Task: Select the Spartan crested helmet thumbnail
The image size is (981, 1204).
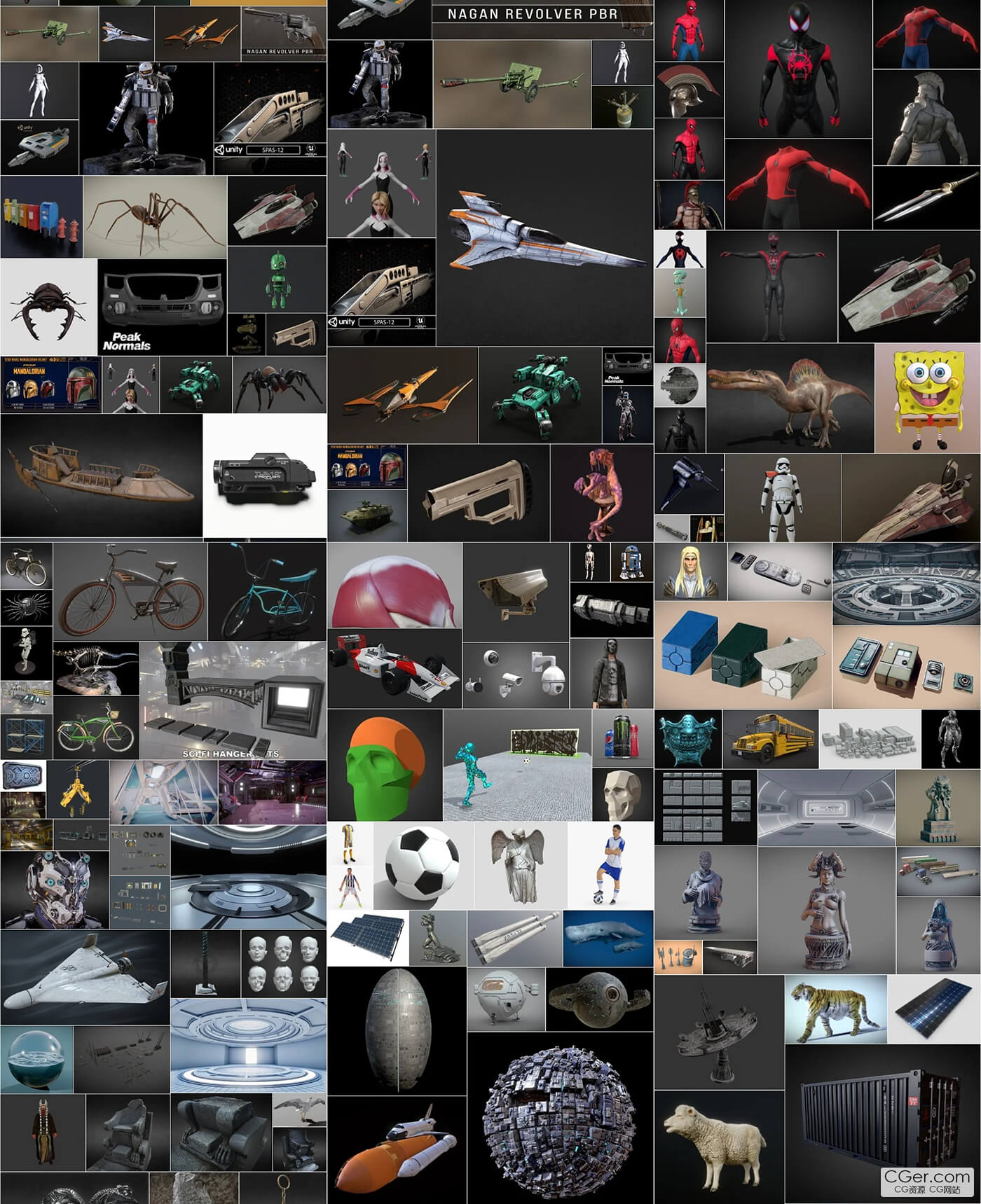Action: coord(689,90)
